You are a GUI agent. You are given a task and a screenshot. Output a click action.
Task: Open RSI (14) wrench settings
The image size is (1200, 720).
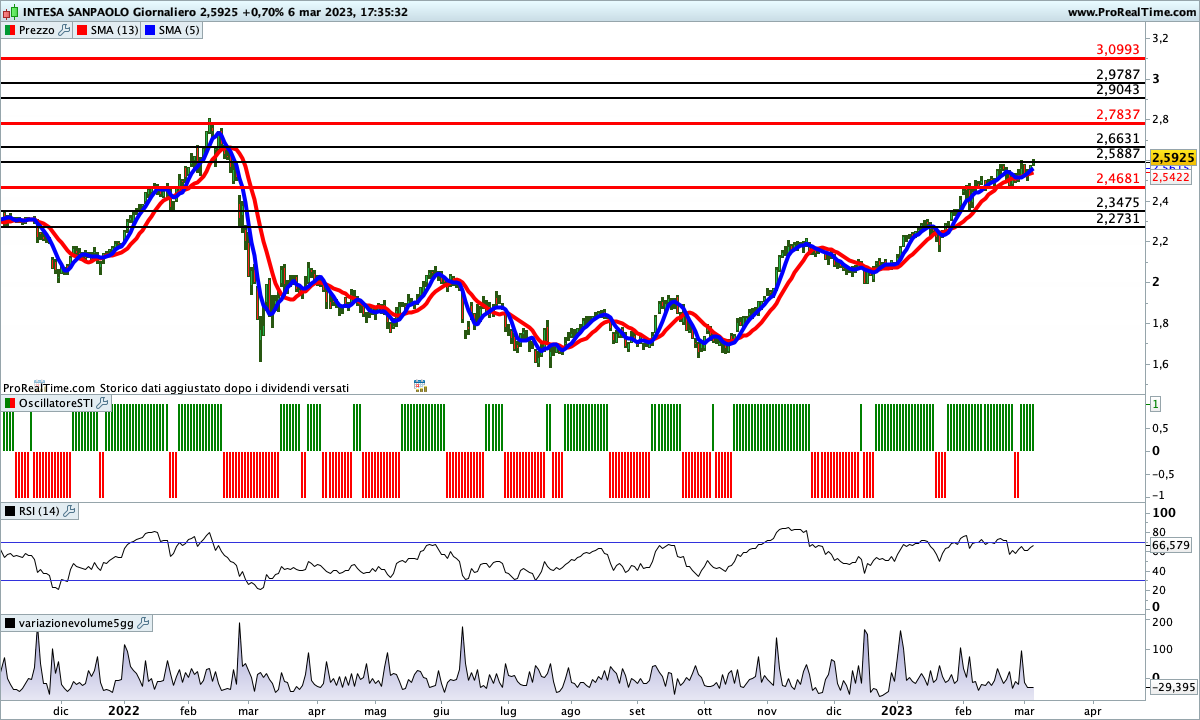click(70, 511)
